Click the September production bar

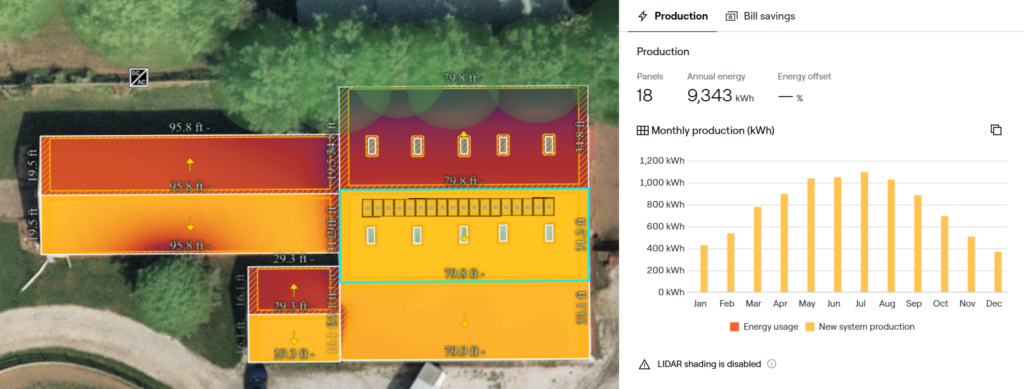click(918, 243)
